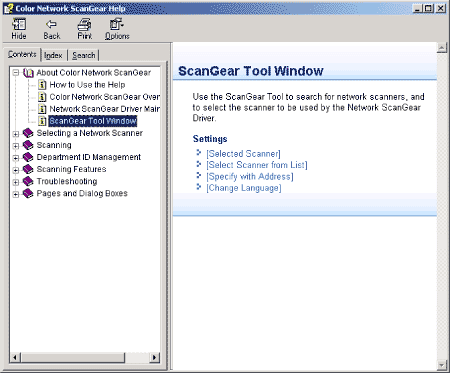Expand the Pages and Dialog Boxes node

(16, 194)
